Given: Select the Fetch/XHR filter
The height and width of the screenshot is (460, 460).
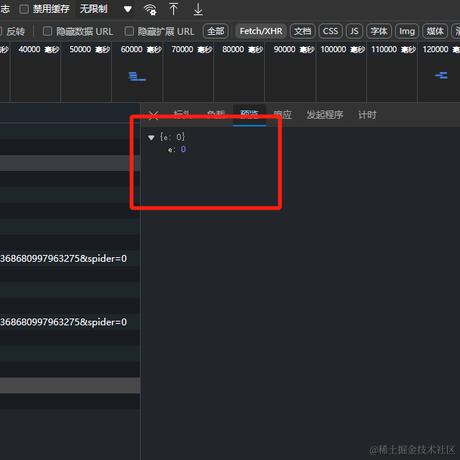Looking at the screenshot, I should click(x=261, y=31).
